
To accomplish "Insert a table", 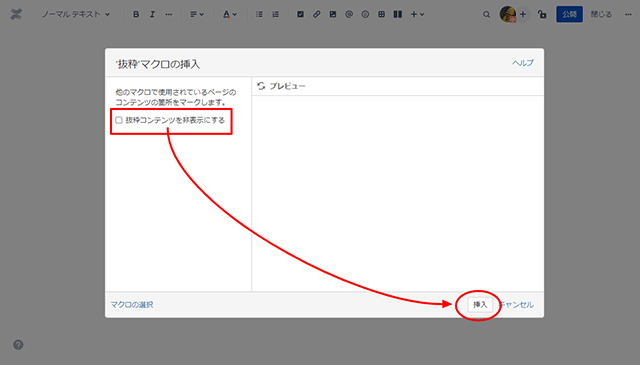I will [381, 14].
